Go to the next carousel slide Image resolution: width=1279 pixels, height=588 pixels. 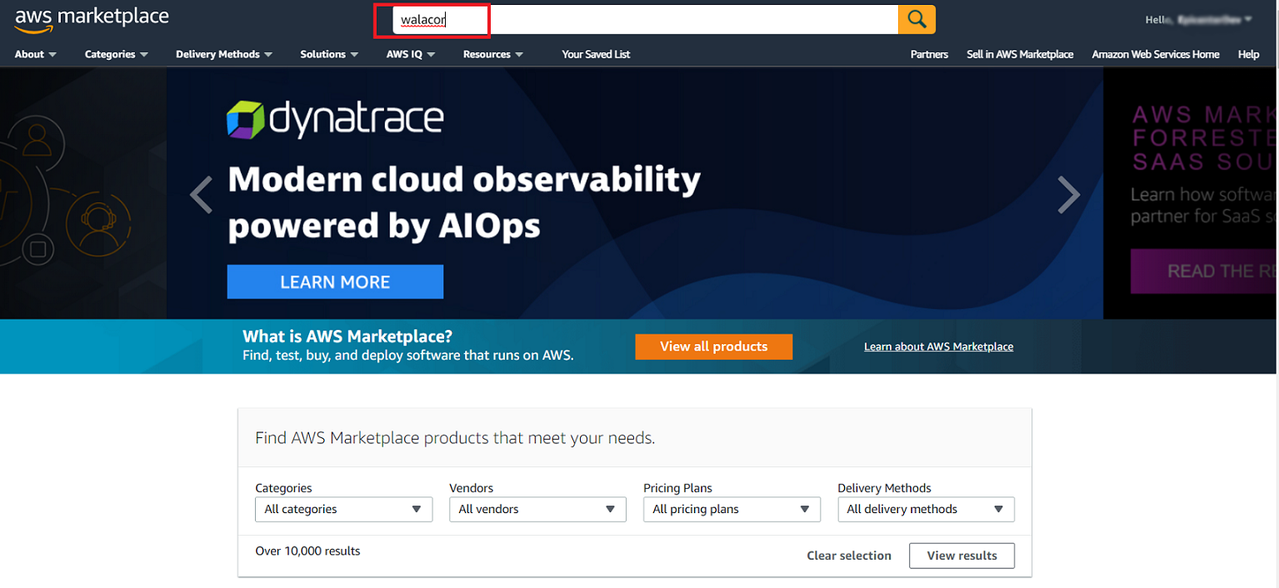pos(1069,195)
